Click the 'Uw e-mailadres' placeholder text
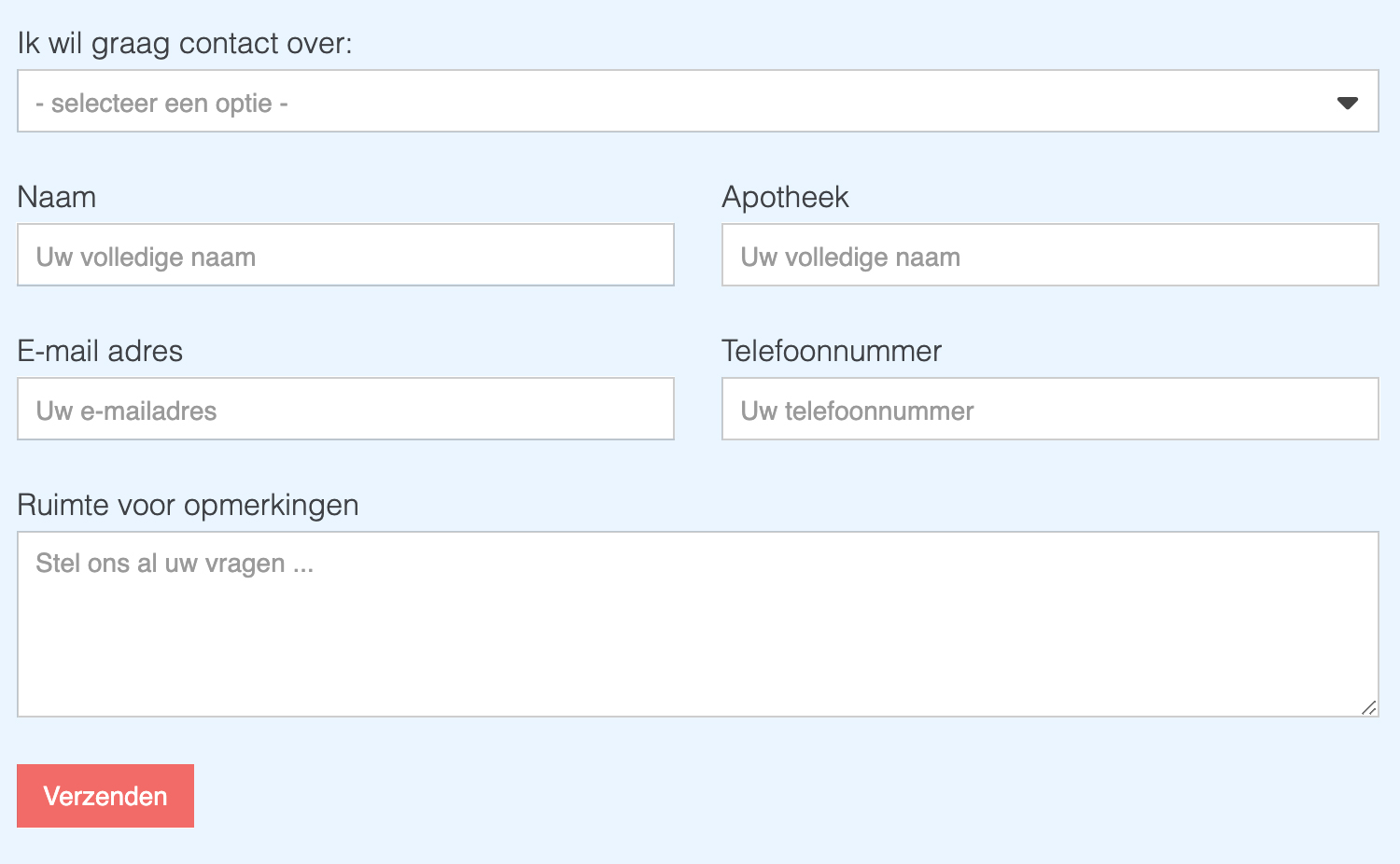1400x864 pixels. [x=126, y=411]
